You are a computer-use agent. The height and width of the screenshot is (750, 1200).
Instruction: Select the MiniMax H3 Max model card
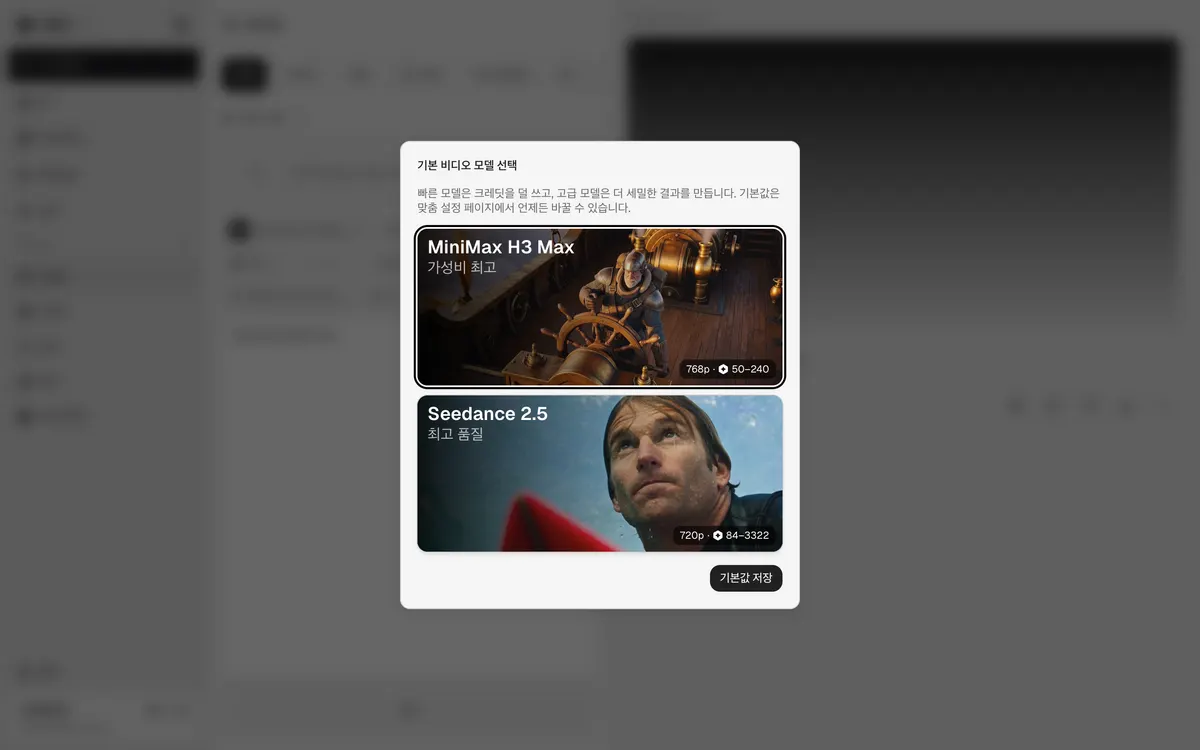[x=600, y=307]
